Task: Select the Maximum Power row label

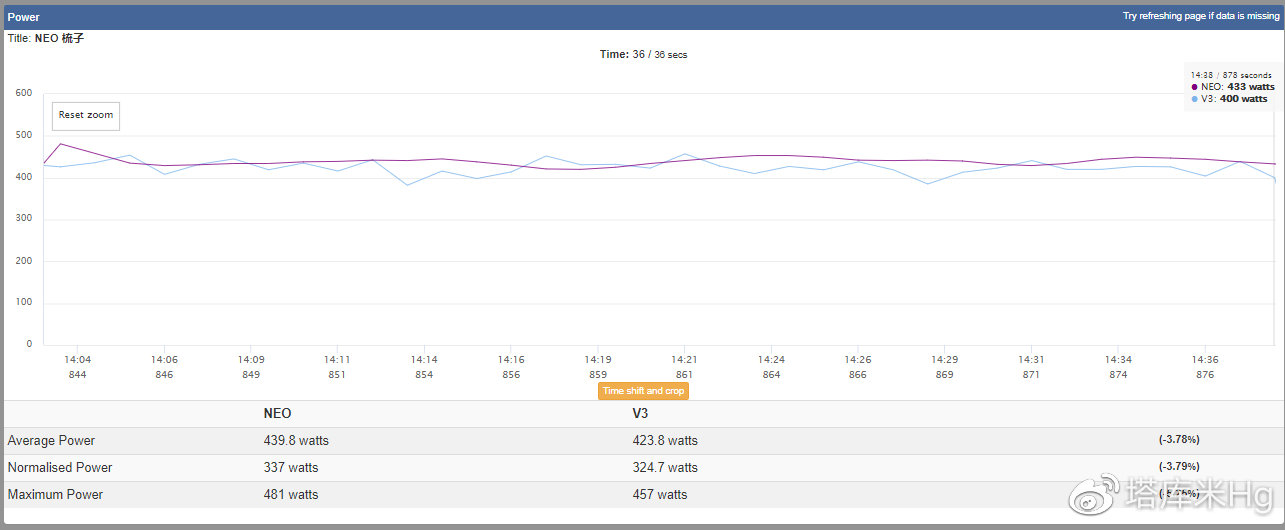Action: coord(55,494)
